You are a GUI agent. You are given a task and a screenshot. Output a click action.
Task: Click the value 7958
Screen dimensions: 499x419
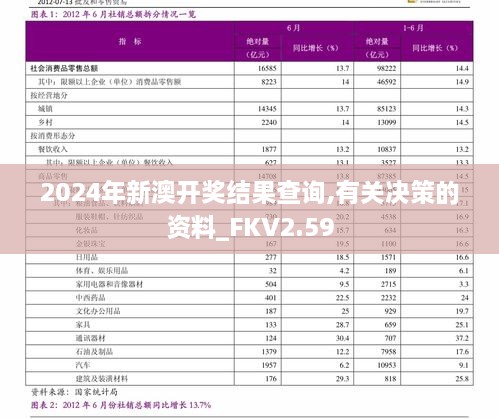pos(388,352)
